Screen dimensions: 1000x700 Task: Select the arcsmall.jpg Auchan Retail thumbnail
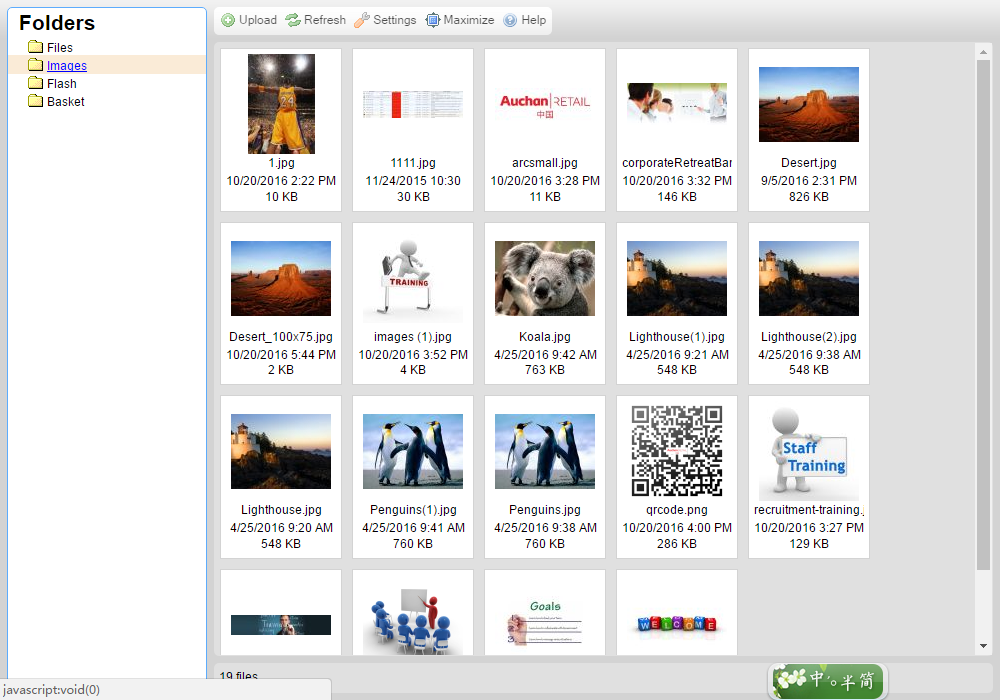[x=545, y=104]
